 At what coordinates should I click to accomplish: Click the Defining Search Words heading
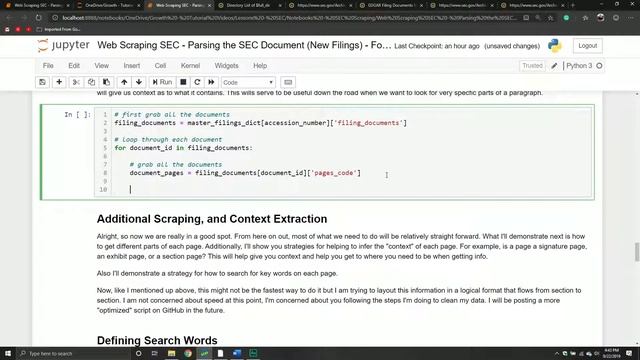(157, 340)
